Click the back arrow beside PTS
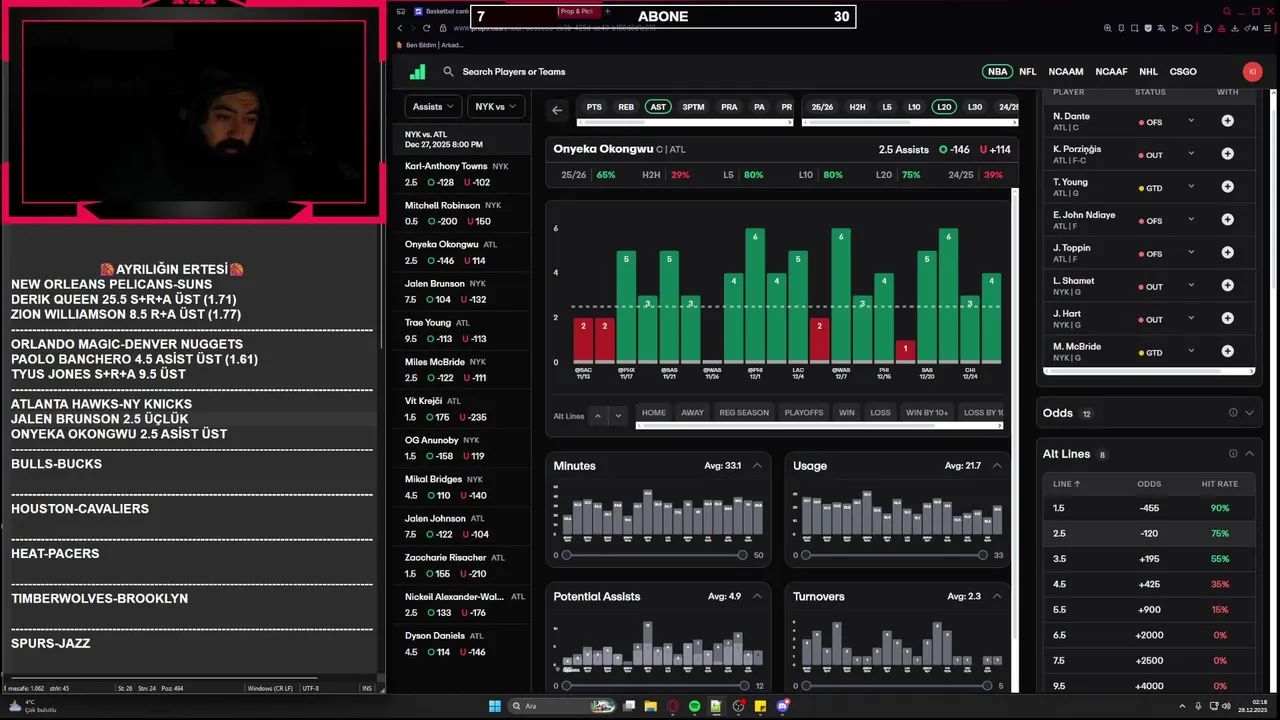 (557, 110)
